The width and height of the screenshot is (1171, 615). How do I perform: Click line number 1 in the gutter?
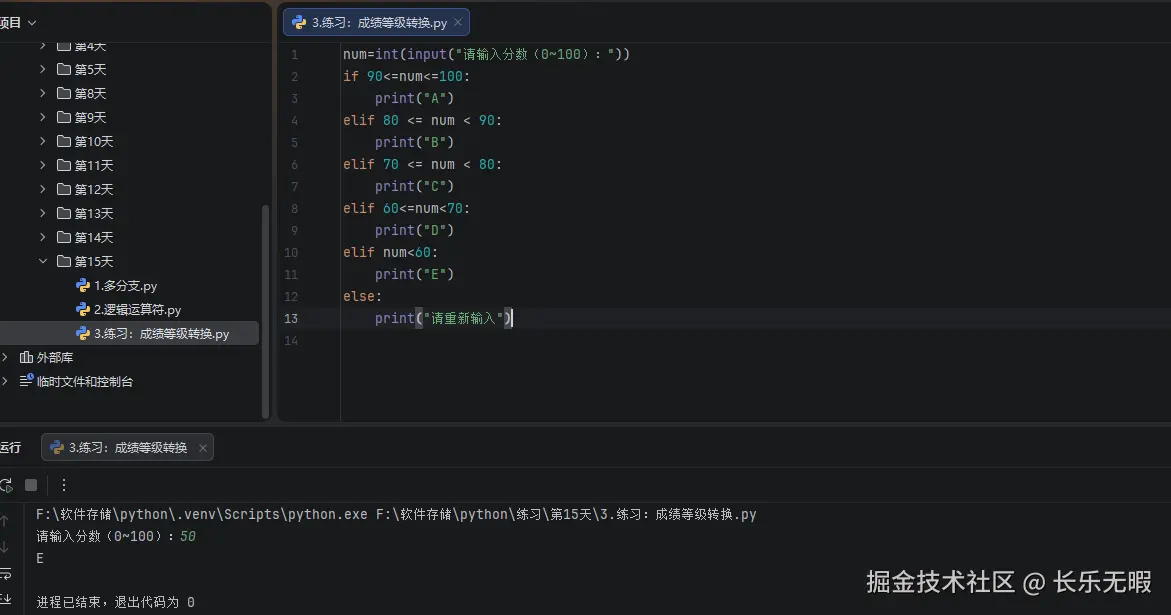coord(294,54)
